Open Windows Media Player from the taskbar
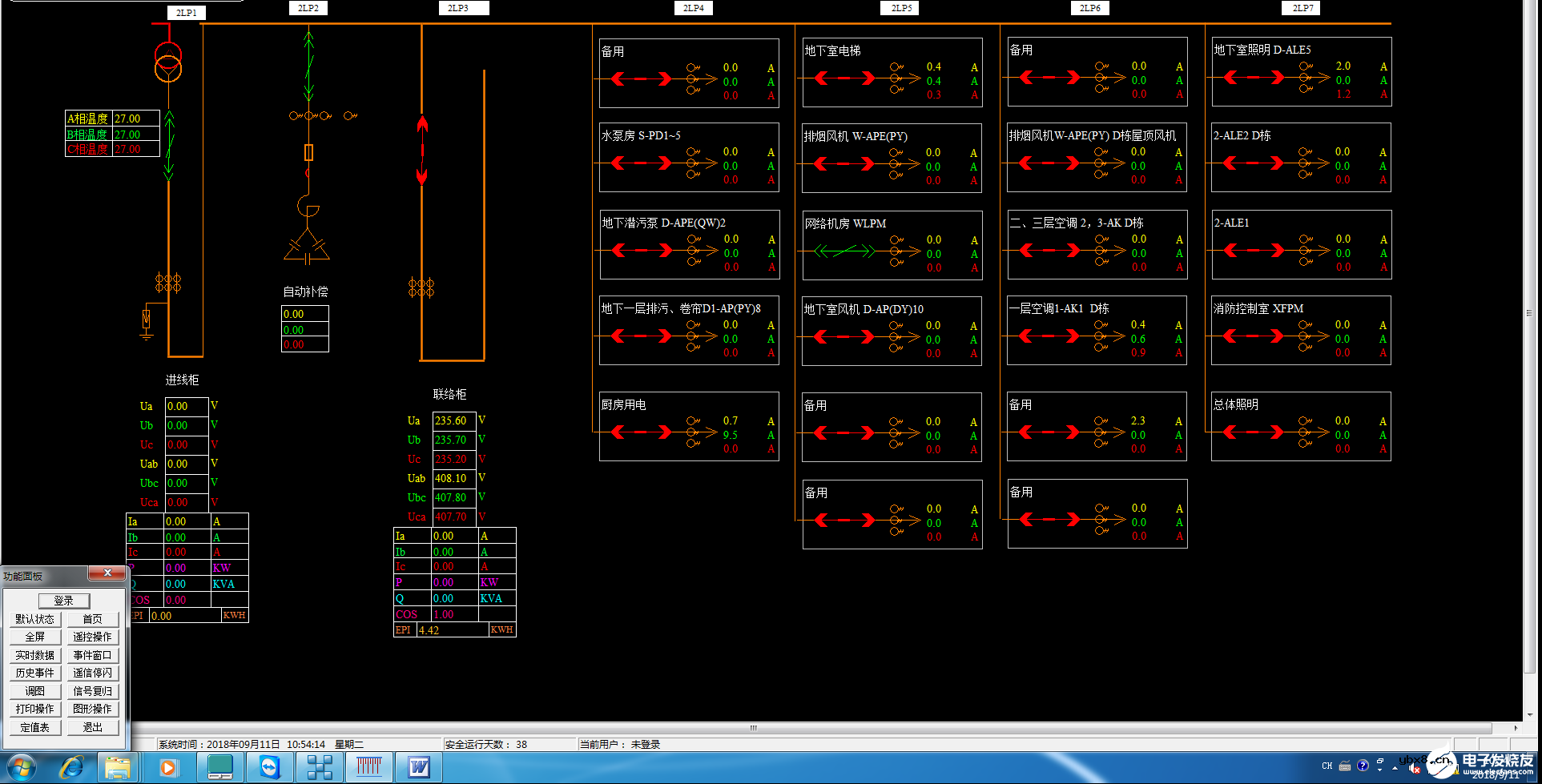The width and height of the screenshot is (1542, 784). click(x=168, y=767)
